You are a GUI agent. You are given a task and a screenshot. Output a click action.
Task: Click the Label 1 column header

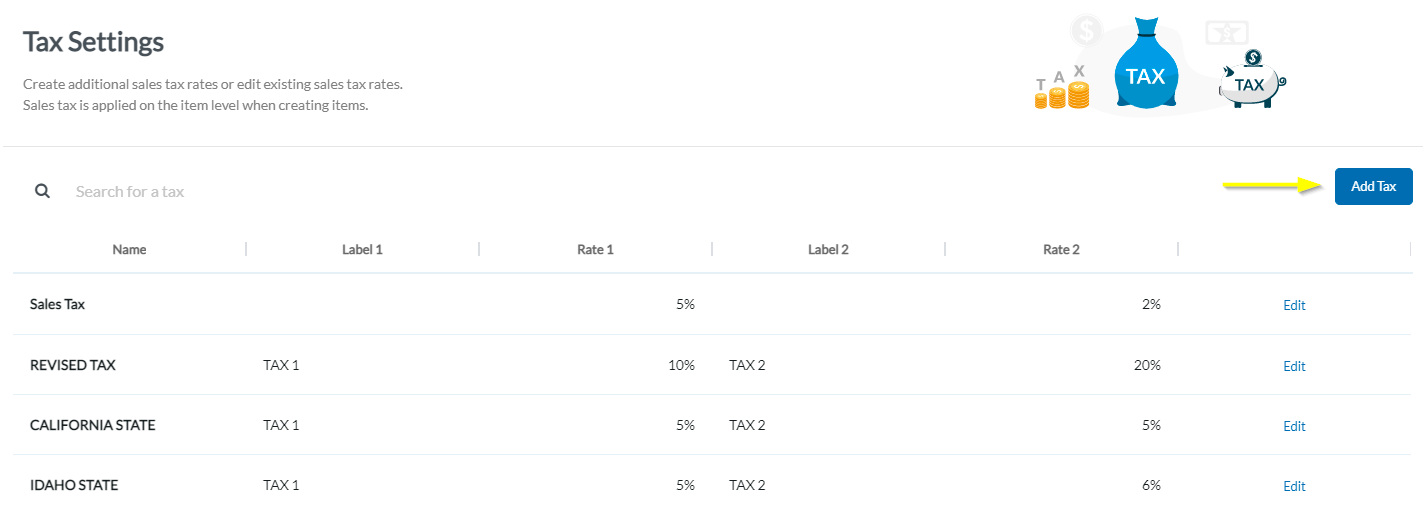click(x=362, y=249)
